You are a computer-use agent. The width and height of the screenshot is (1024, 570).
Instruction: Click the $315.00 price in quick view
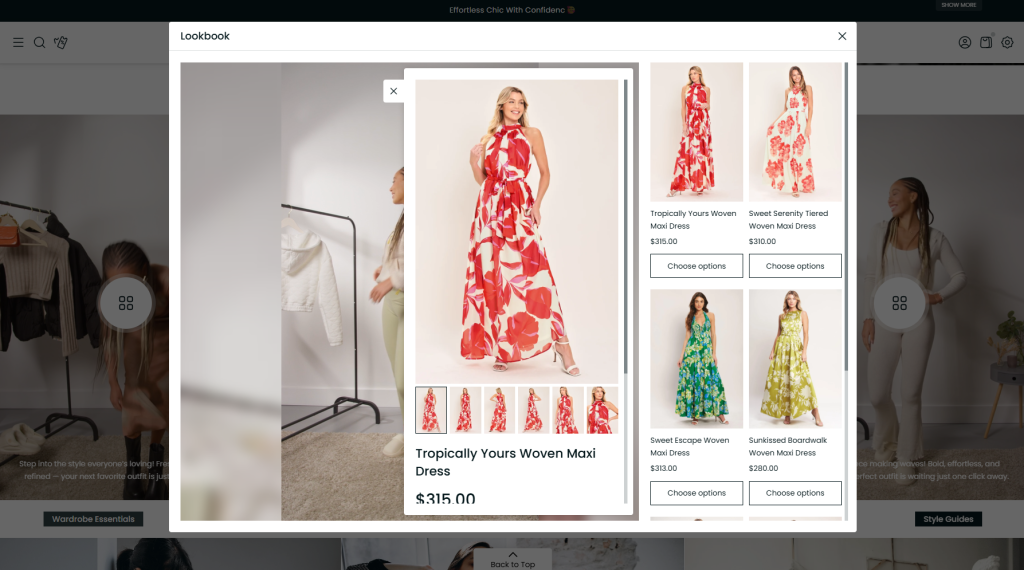pos(445,499)
